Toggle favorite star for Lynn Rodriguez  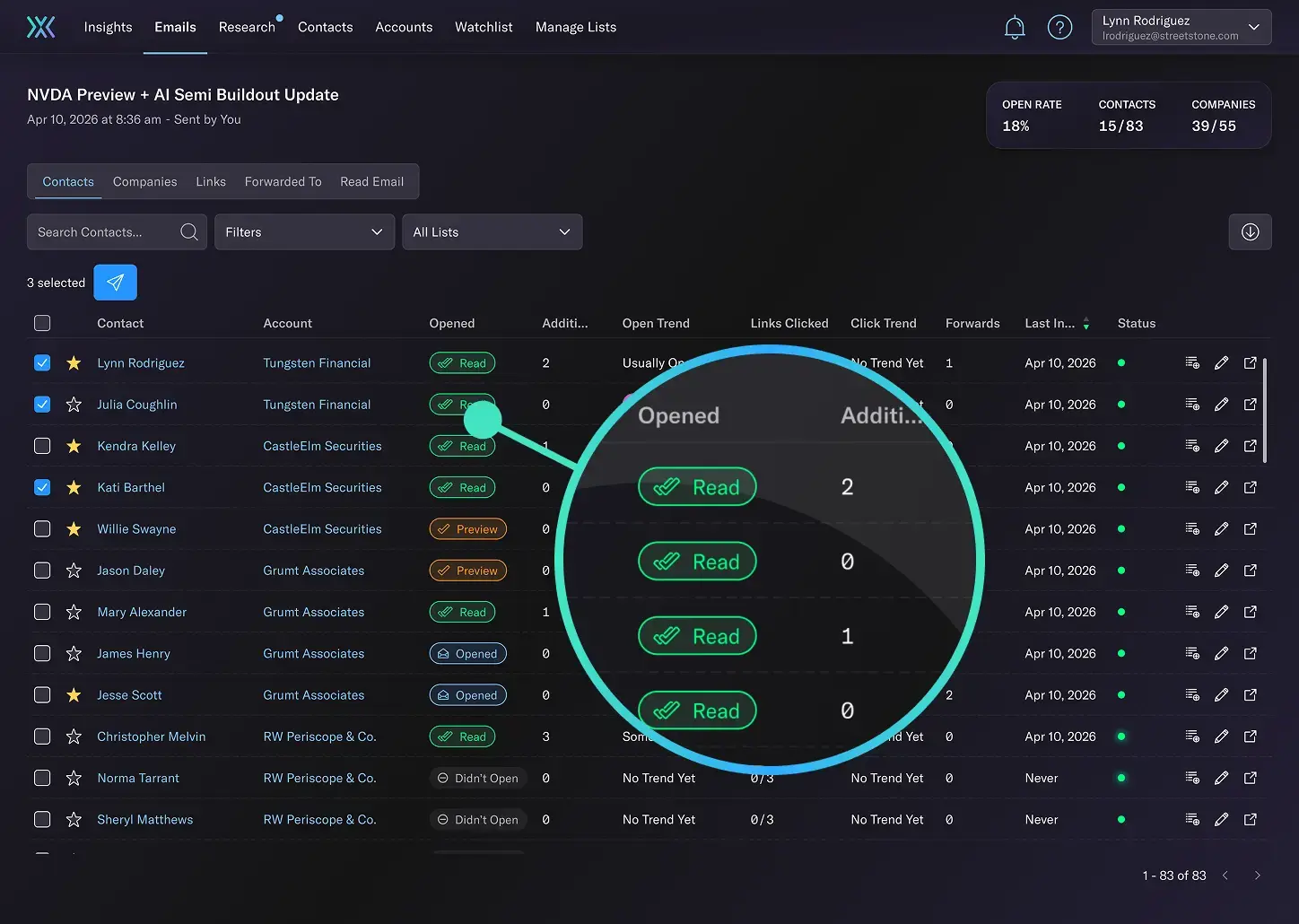[74, 363]
